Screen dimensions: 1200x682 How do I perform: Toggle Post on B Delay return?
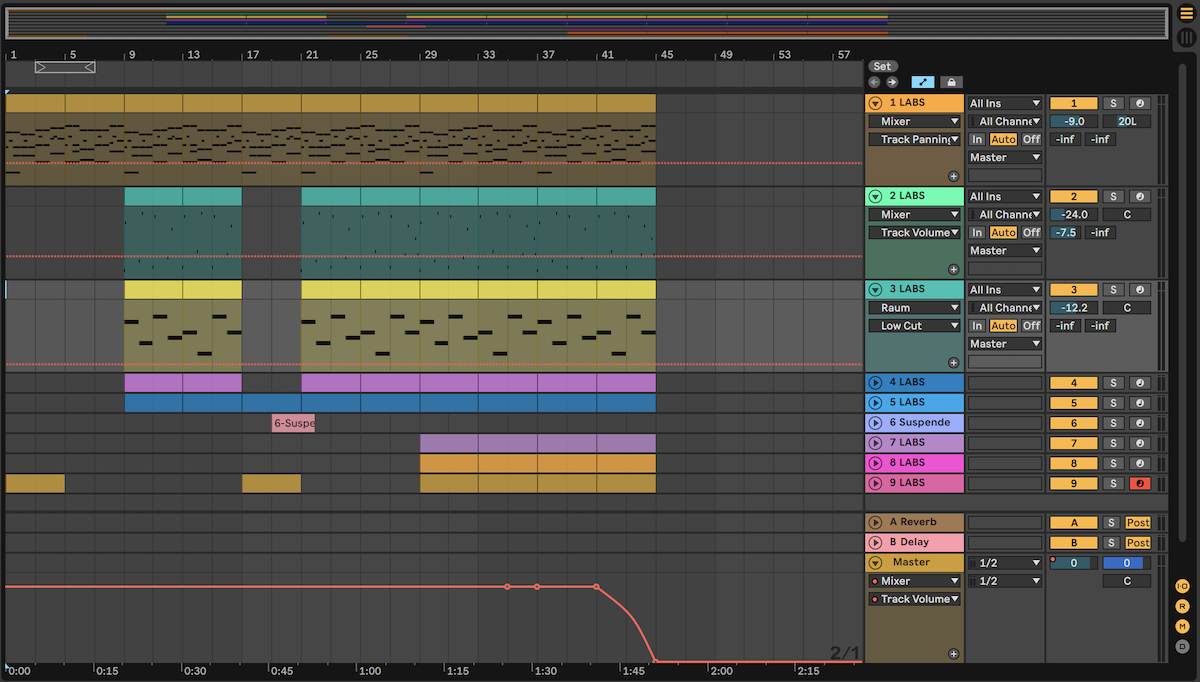(x=1138, y=543)
